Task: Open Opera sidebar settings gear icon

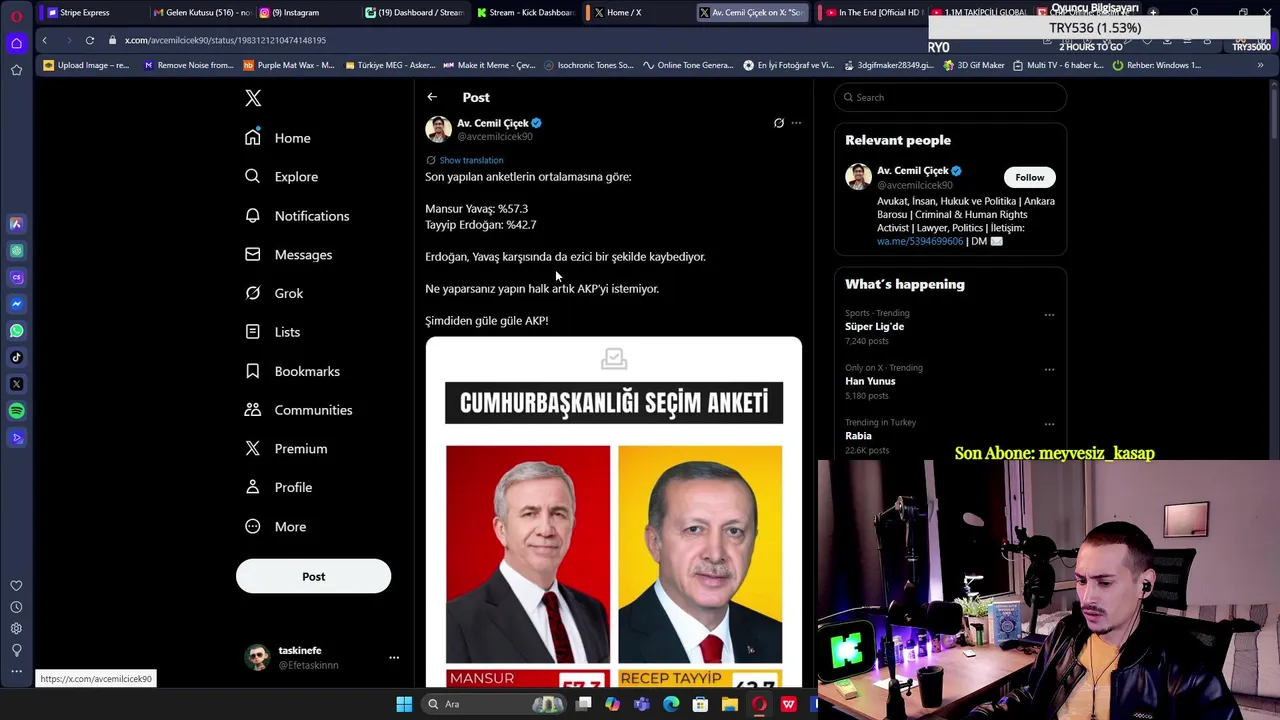Action: pos(16,629)
